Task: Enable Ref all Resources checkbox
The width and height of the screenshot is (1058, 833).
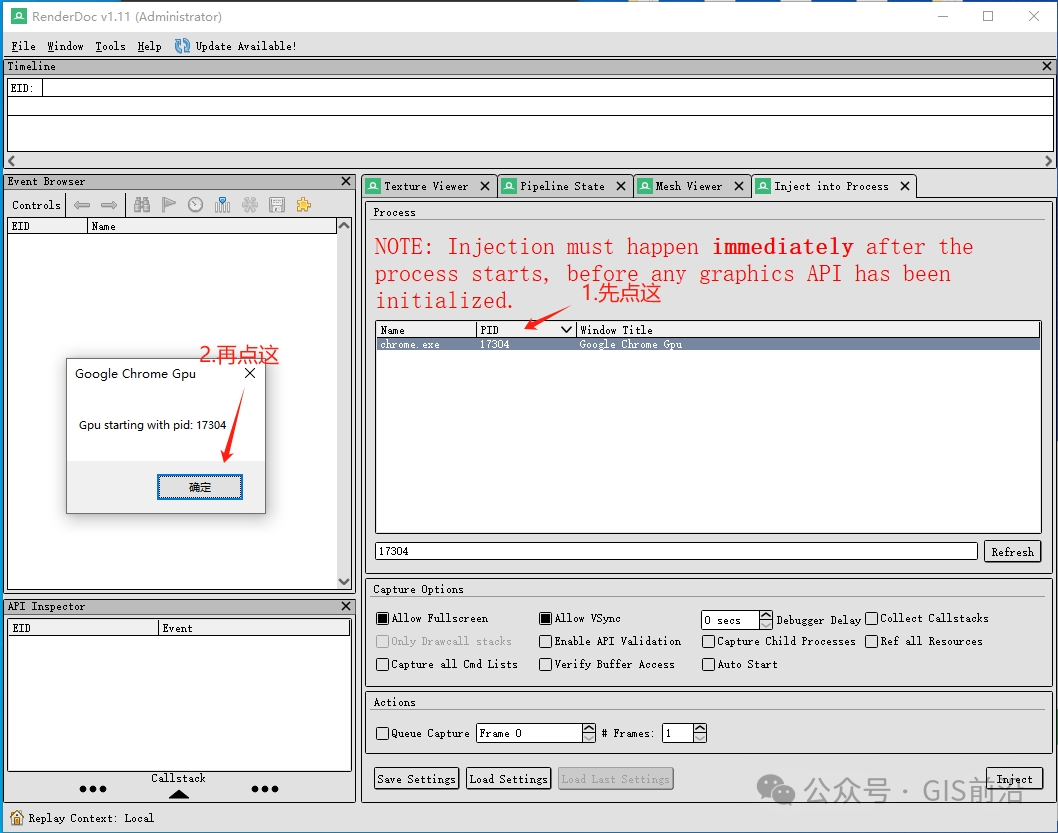Action: [872, 641]
